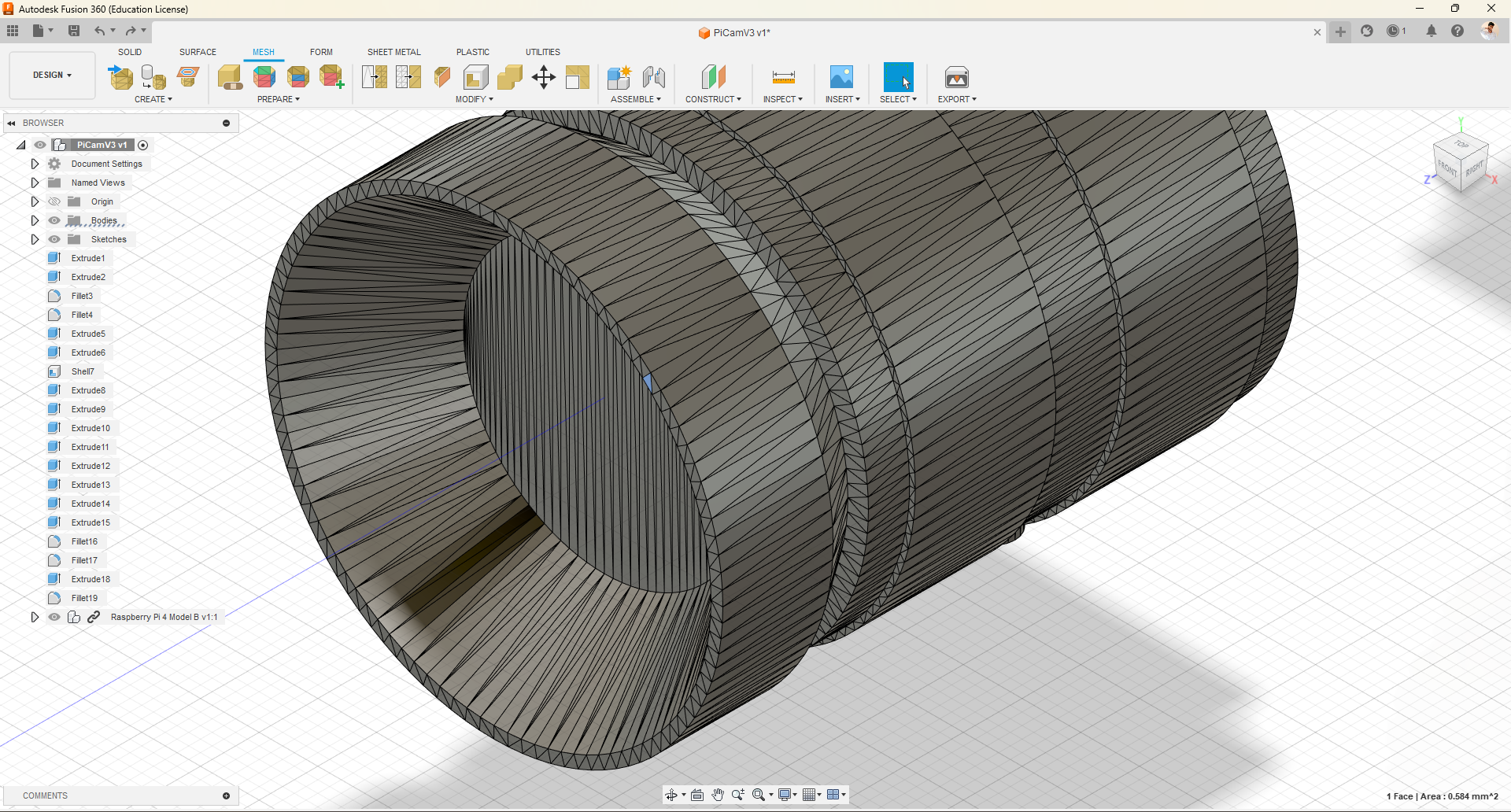
Task: Expand the Origin folder
Action: tap(35, 201)
